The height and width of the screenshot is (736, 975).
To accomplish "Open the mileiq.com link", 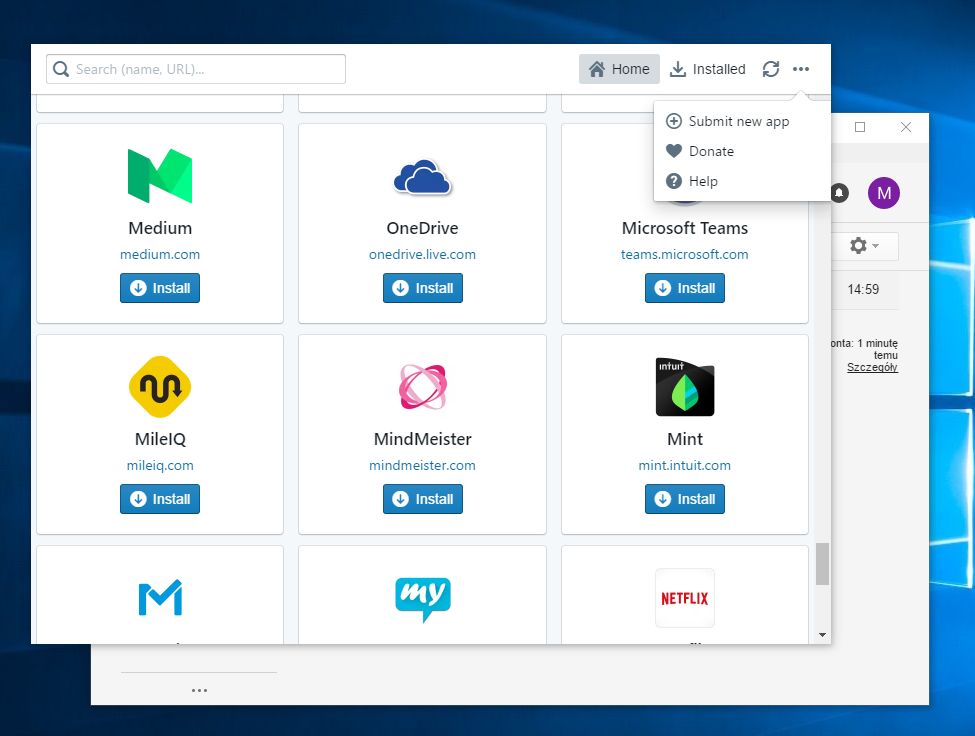I will (x=160, y=466).
